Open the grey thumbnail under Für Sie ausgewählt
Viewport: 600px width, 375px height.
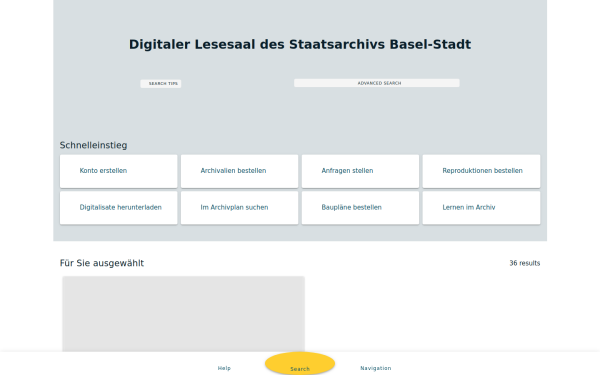184,314
